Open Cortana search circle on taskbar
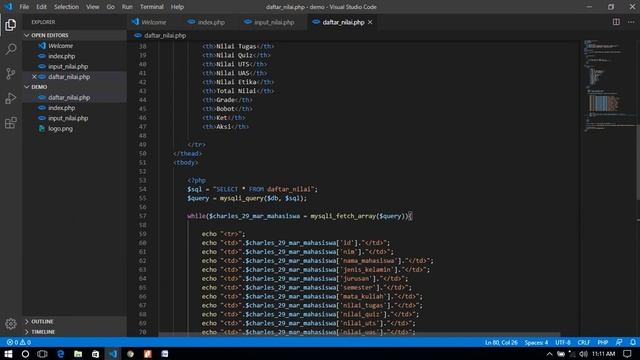The height and width of the screenshot is (360, 640). pyautogui.click(x=25, y=354)
